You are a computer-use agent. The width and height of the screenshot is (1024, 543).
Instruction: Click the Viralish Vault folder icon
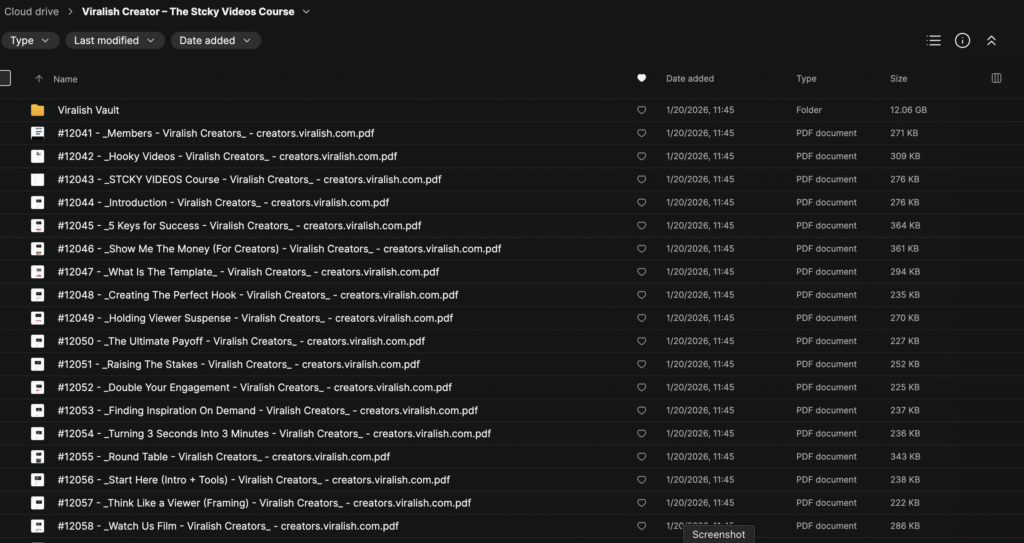pyautogui.click(x=38, y=110)
